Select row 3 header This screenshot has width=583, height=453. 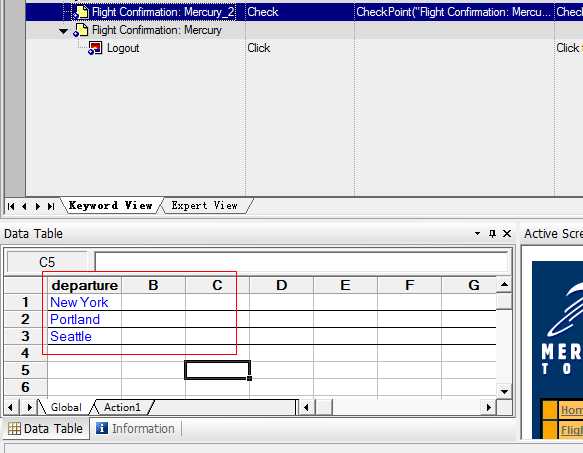pos(25,336)
